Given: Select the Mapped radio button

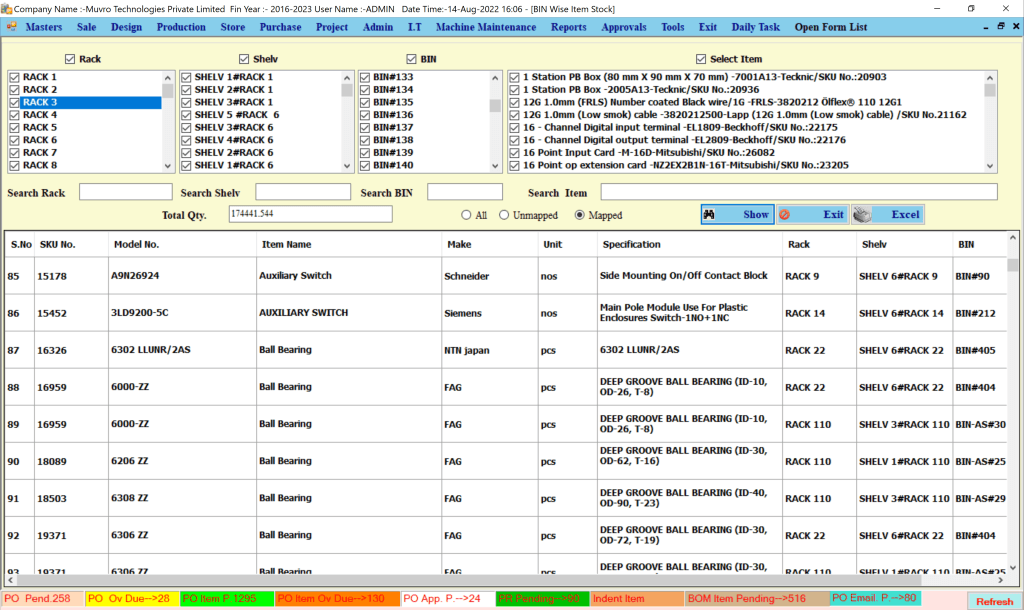Looking at the screenshot, I should click(579, 215).
